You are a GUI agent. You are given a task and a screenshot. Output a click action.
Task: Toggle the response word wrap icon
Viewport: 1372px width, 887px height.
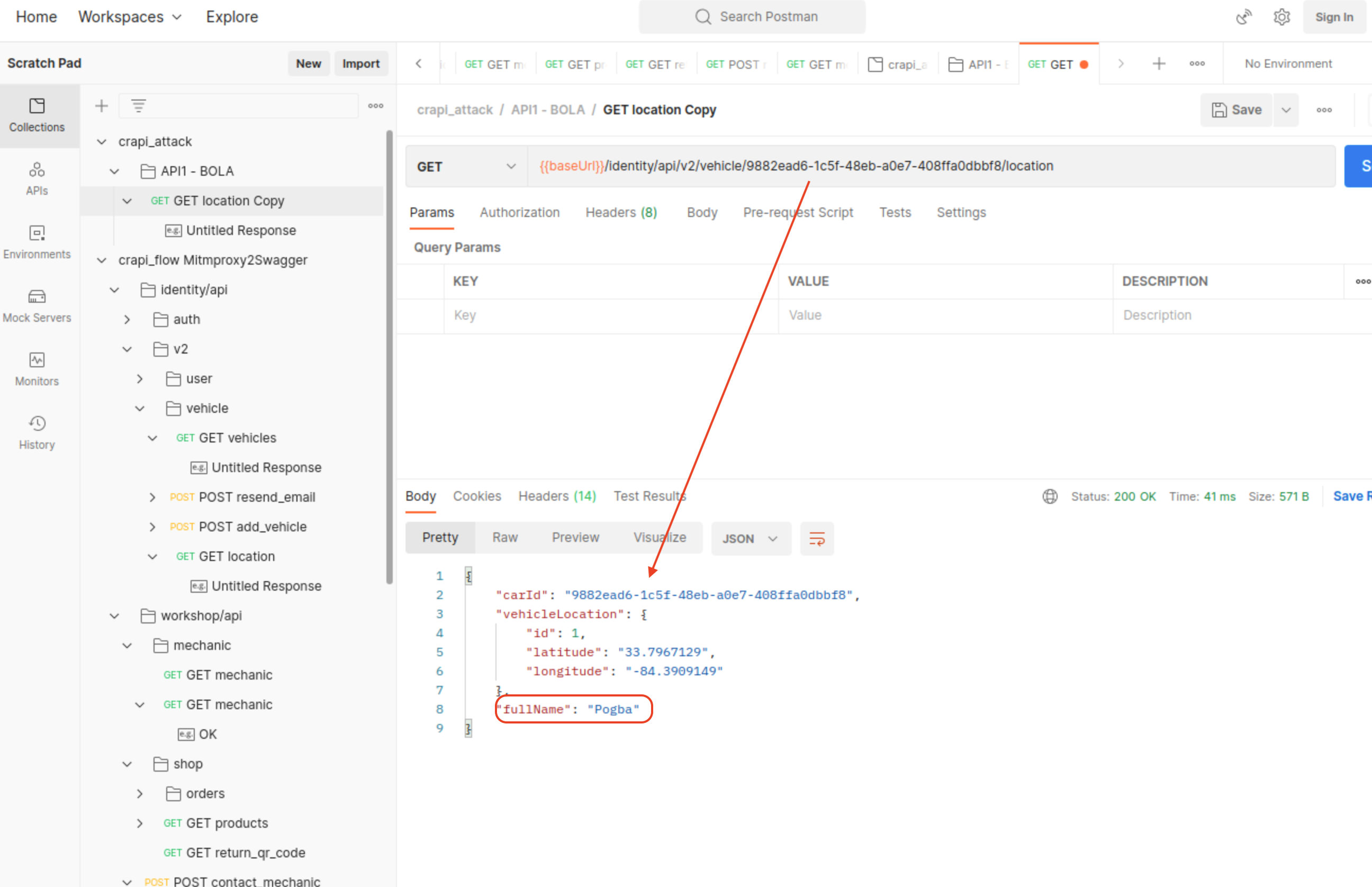[x=817, y=539]
